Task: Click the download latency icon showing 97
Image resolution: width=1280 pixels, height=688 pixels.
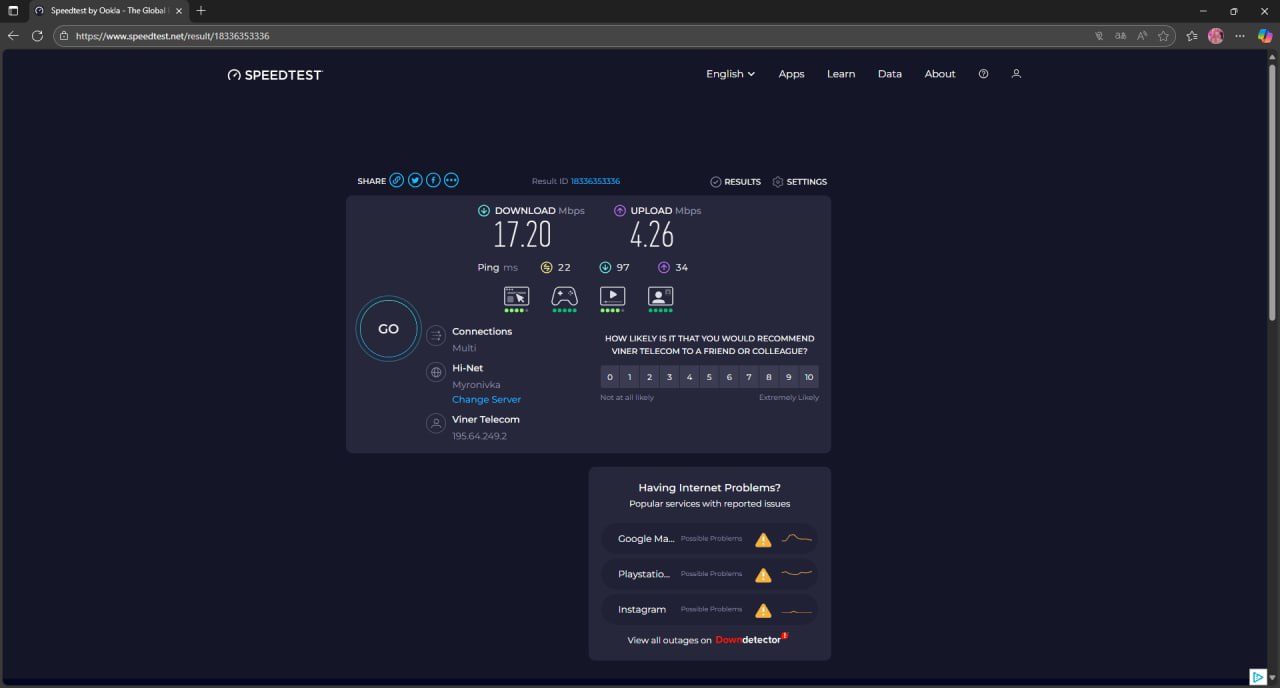Action: (x=605, y=267)
